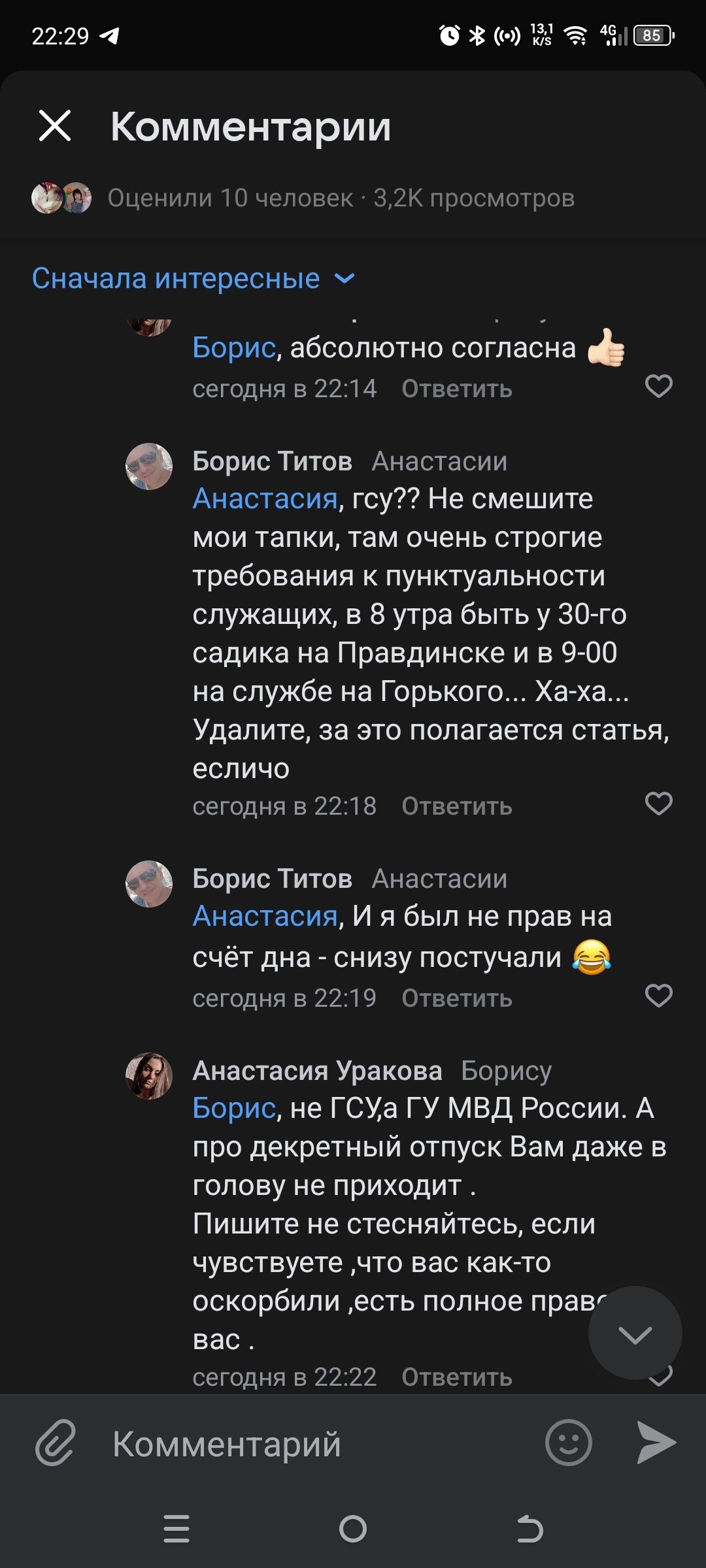Tap the paperclip attachment icon
This screenshot has width=706, height=1568.
pyautogui.click(x=56, y=1443)
